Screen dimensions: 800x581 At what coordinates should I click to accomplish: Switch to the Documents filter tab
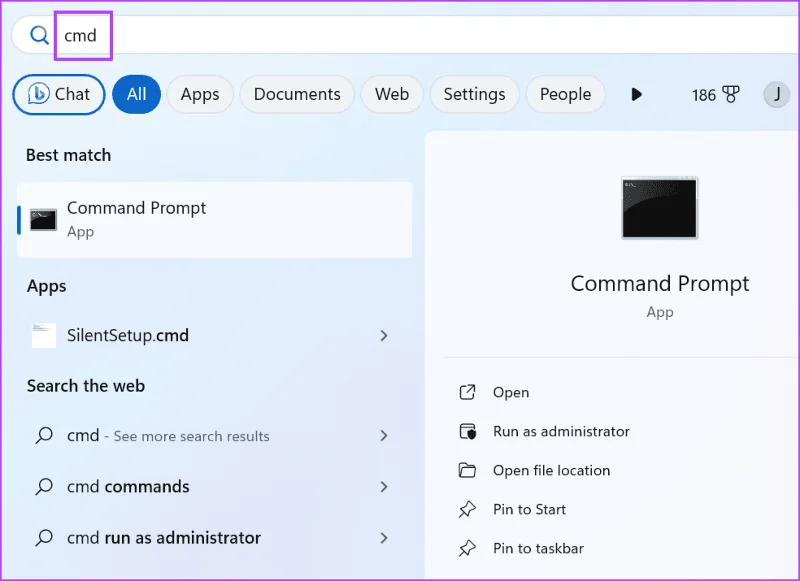point(297,94)
